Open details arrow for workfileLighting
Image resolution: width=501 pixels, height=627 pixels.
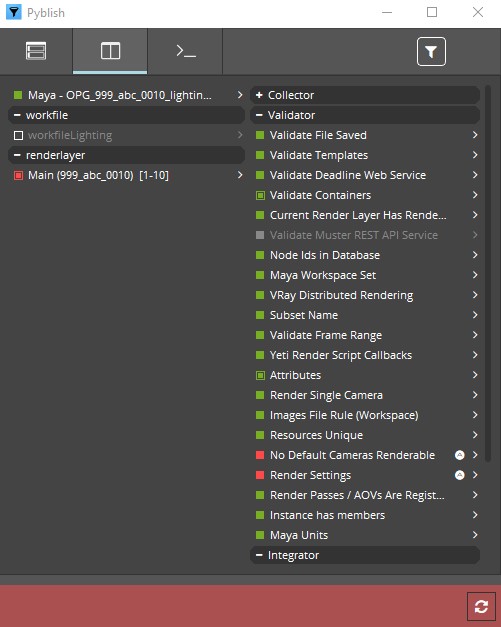[x=240, y=135]
